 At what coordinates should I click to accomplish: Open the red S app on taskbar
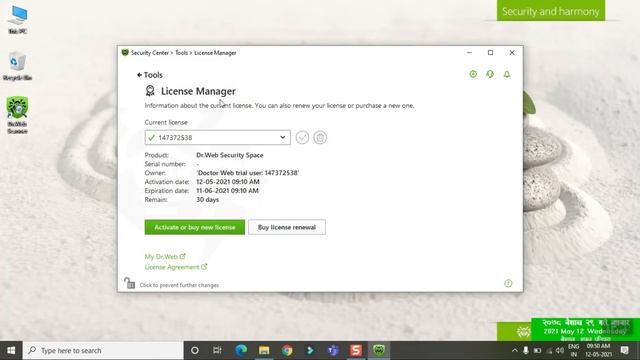356,350
